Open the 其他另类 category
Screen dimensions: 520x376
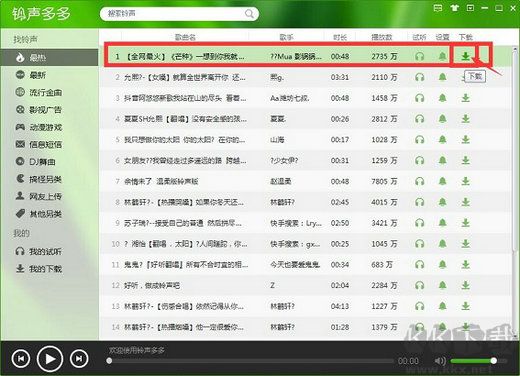[49, 214]
